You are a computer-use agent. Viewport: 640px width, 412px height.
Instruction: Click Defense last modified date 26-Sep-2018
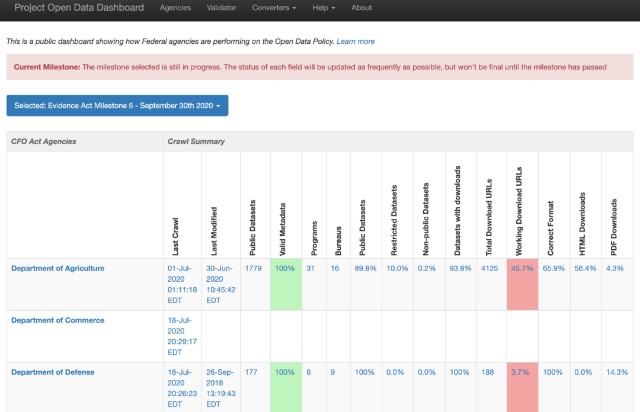pyautogui.click(x=220, y=388)
